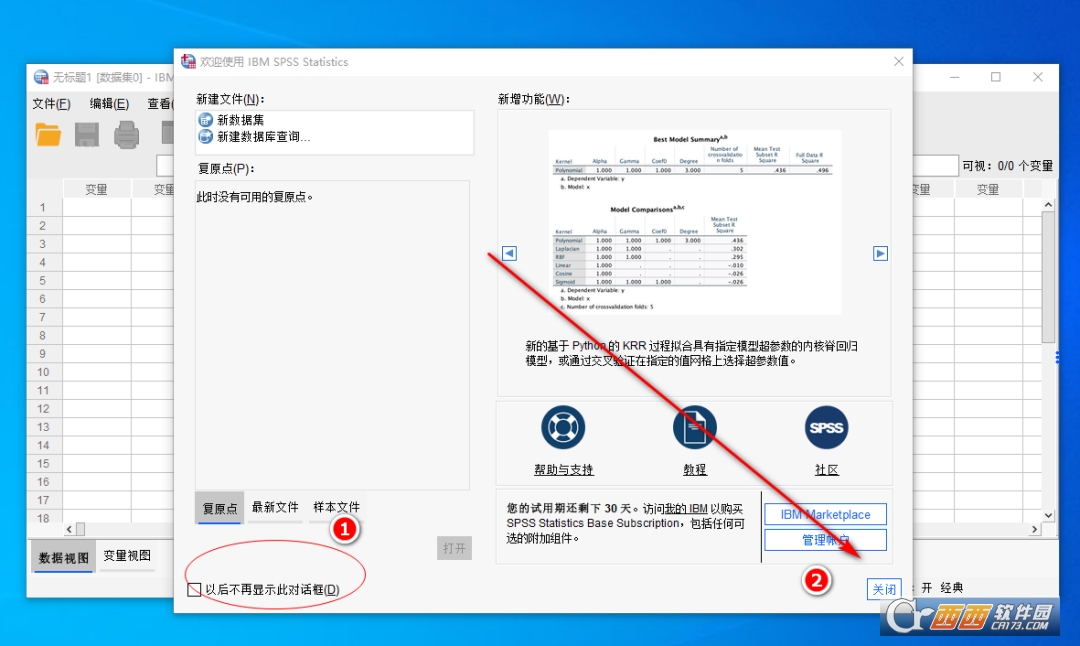Click the Save floppy disk toolbar icon
The image size is (1080, 646).
tap(87, 134)
